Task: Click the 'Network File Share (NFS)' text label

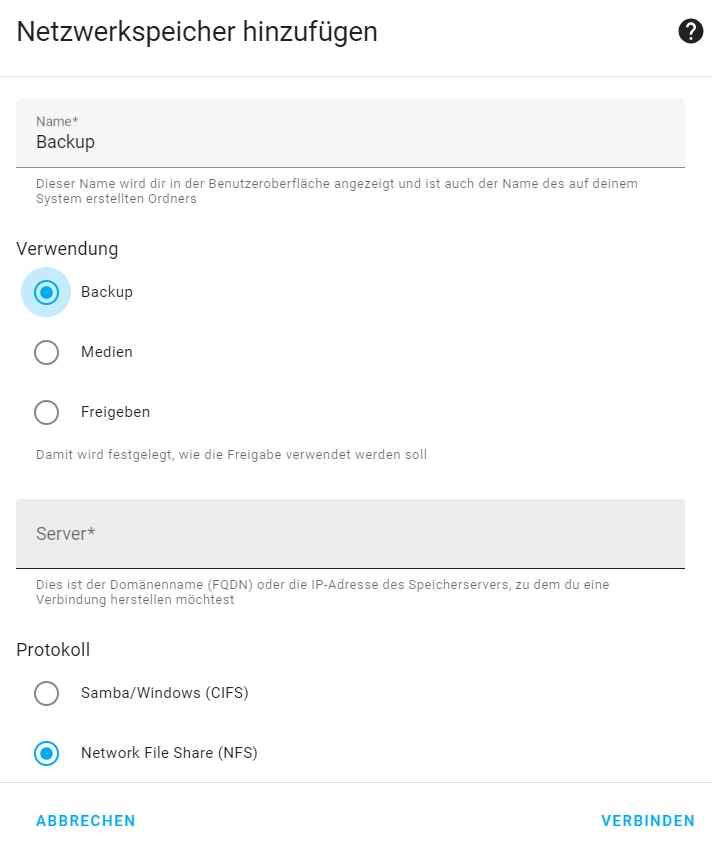Action: tap(169, 753)
